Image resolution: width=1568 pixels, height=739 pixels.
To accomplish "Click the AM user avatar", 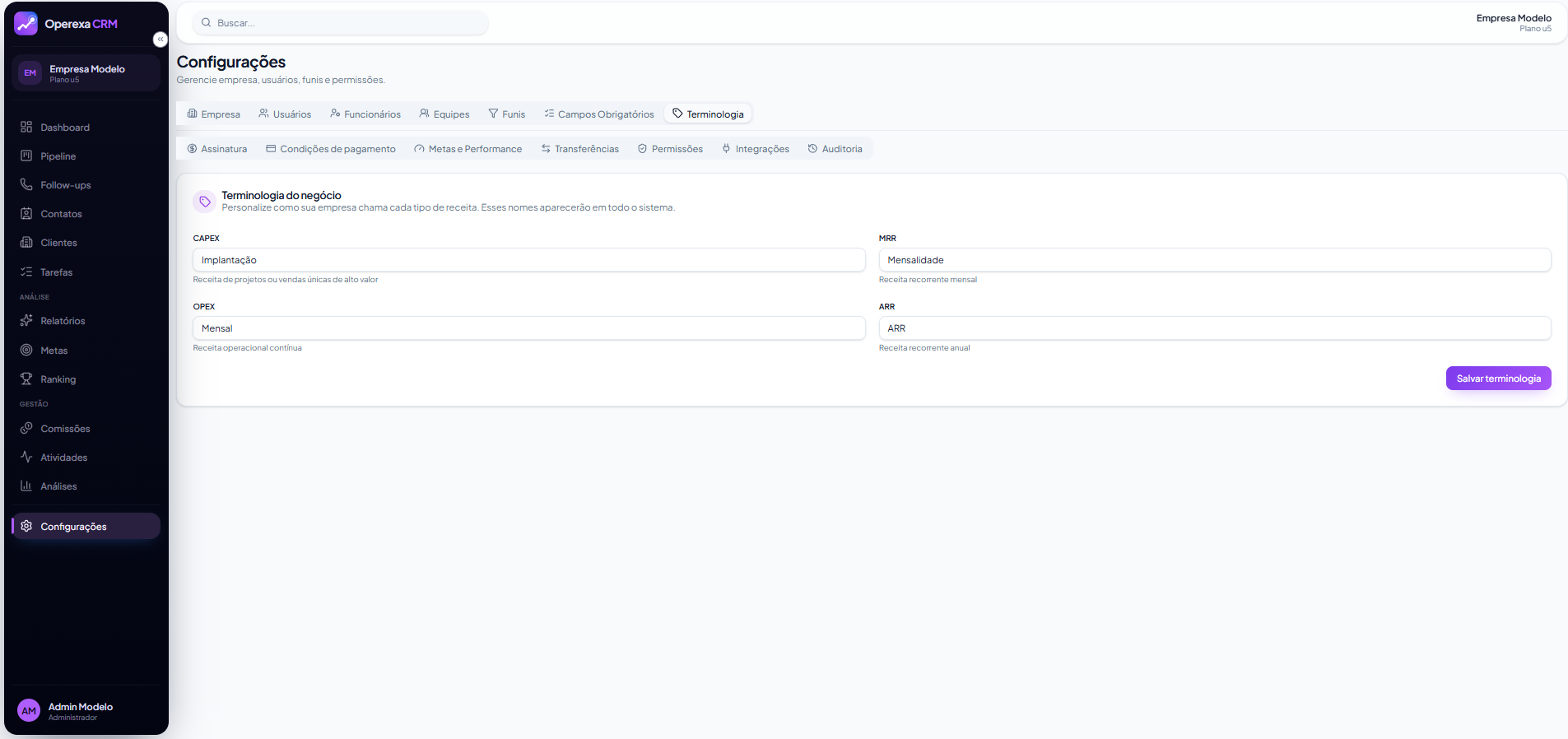I will (x=29, y=711).
